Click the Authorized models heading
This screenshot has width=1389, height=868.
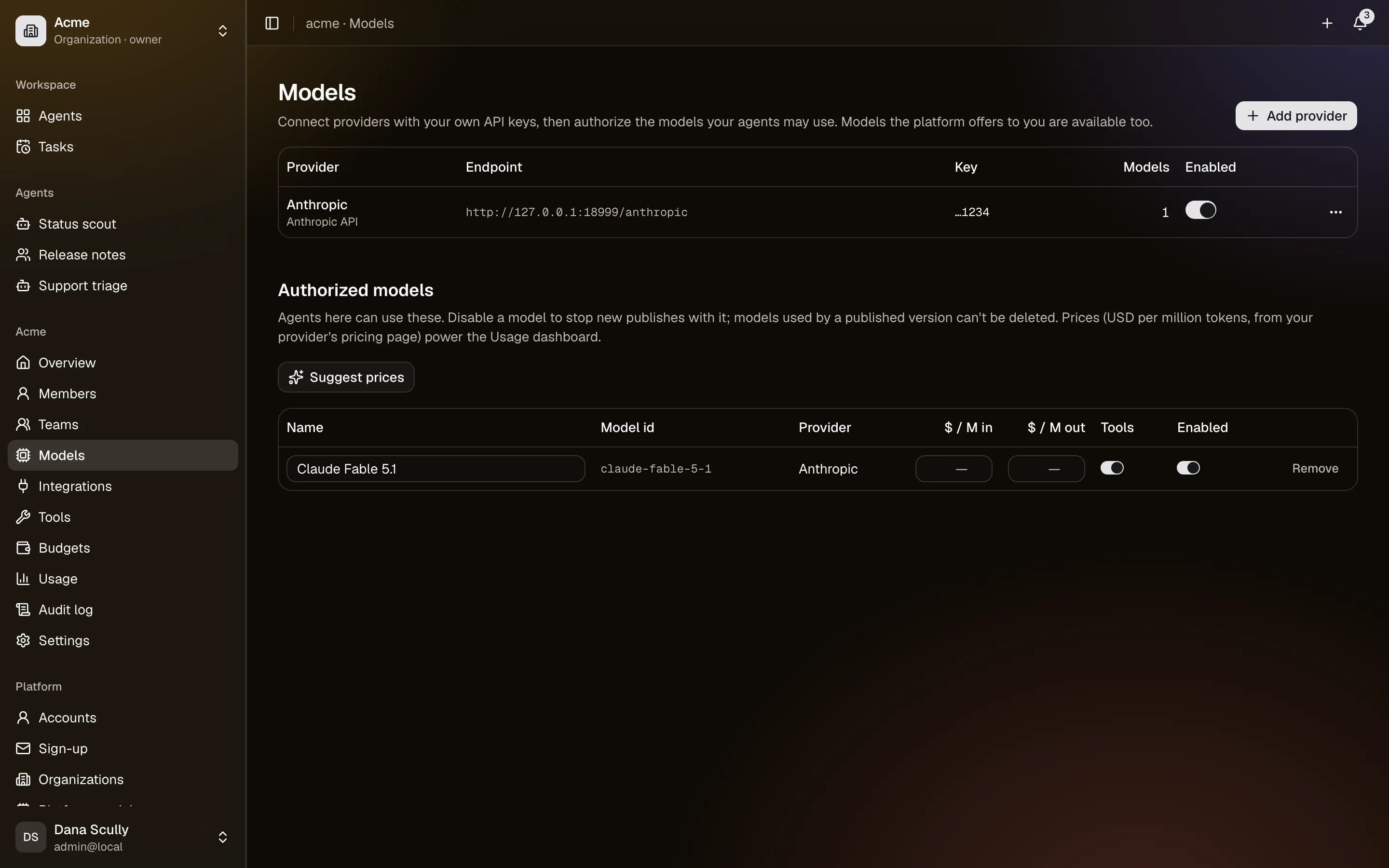pos(355,290)
